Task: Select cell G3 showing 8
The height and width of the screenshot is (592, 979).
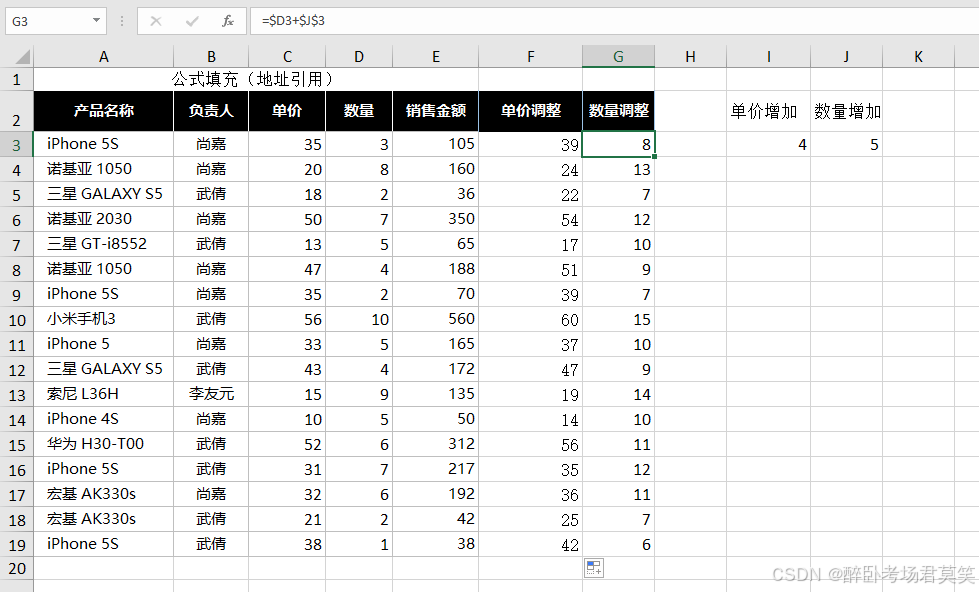Action: pos(618,144)
